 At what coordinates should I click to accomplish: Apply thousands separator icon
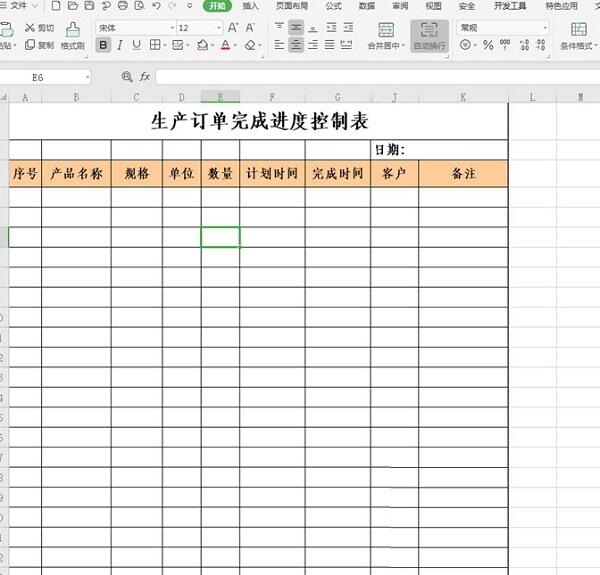coord(505,44)
